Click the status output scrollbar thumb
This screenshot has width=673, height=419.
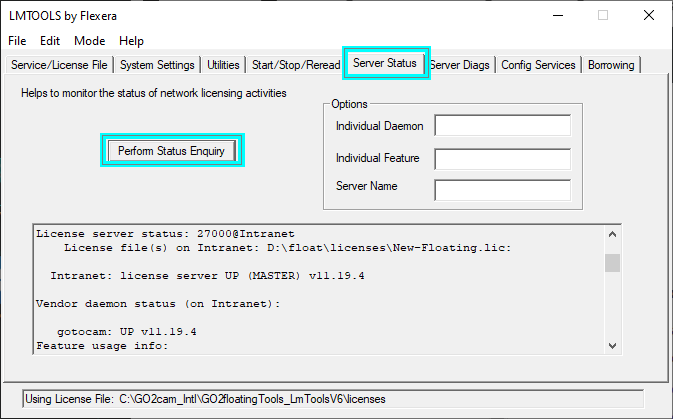pyautogui.click(x=612, y=263)
